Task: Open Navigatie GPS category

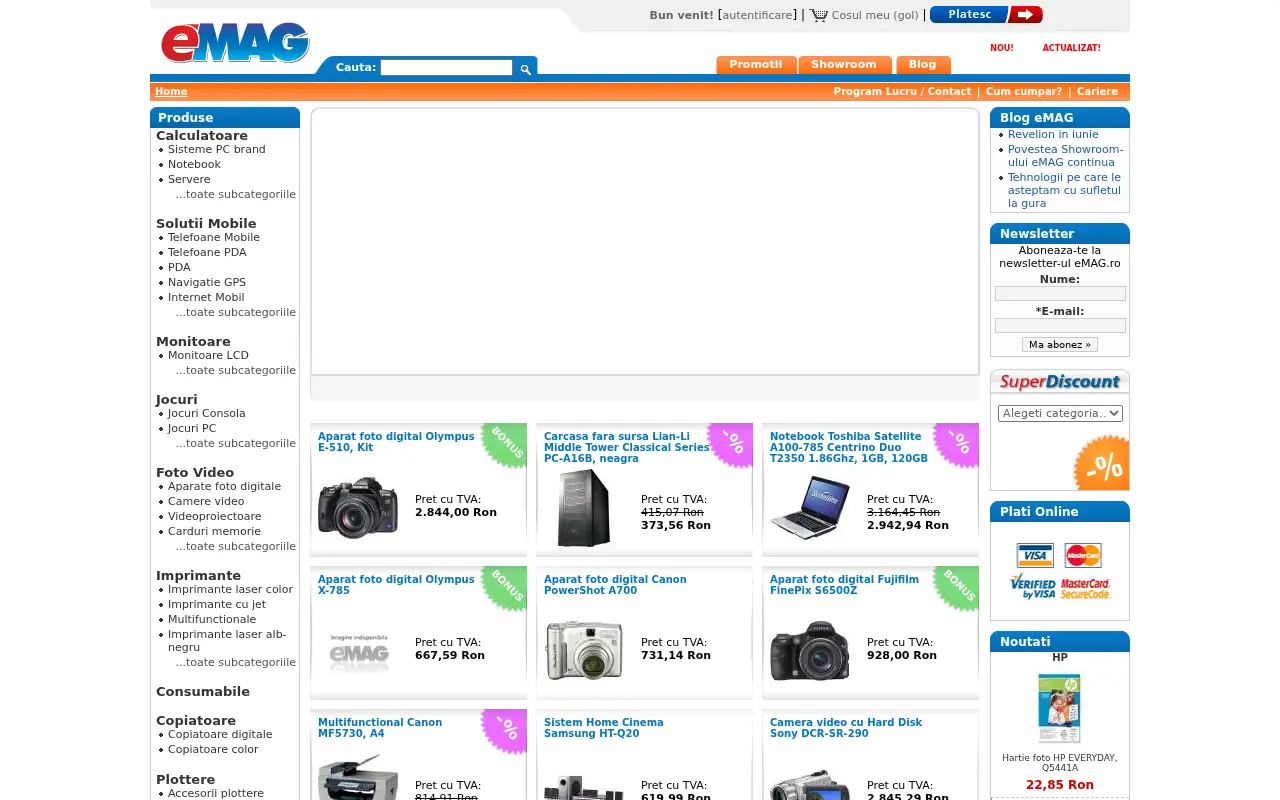Action: click(207, 282)
